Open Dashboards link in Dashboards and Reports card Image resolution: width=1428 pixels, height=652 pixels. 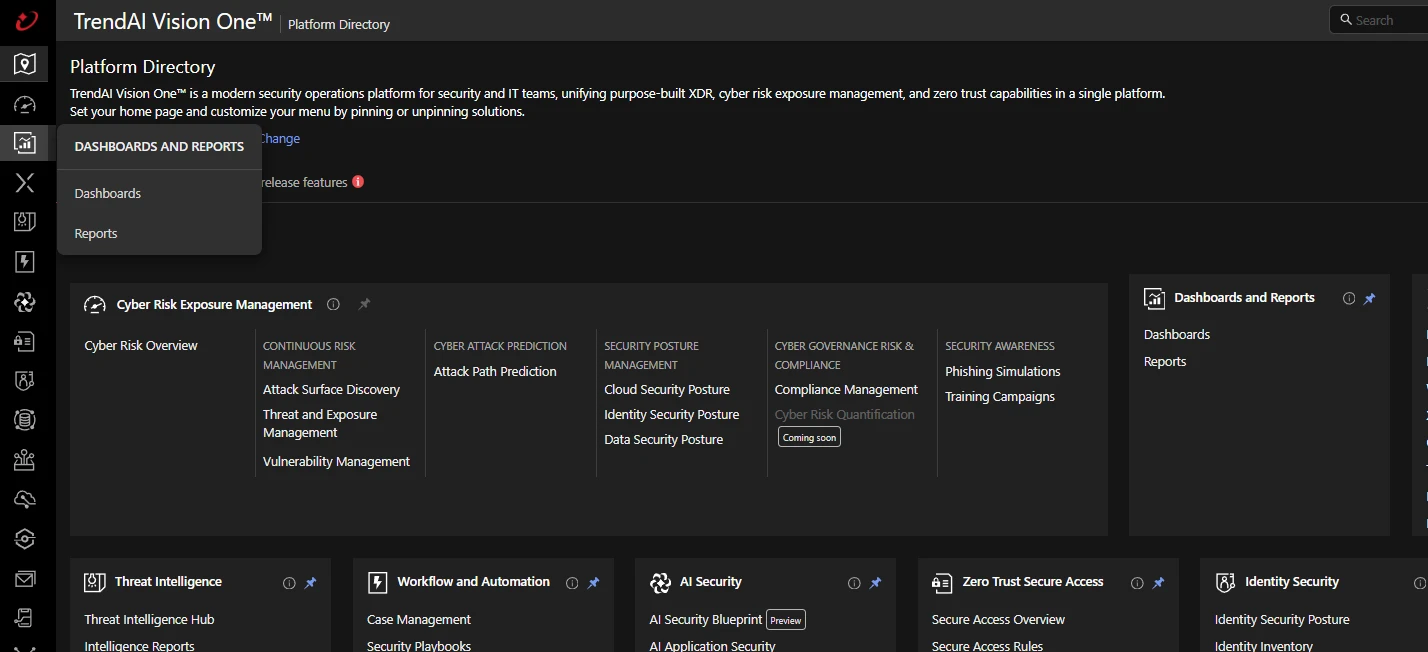tap(1177, 334)
